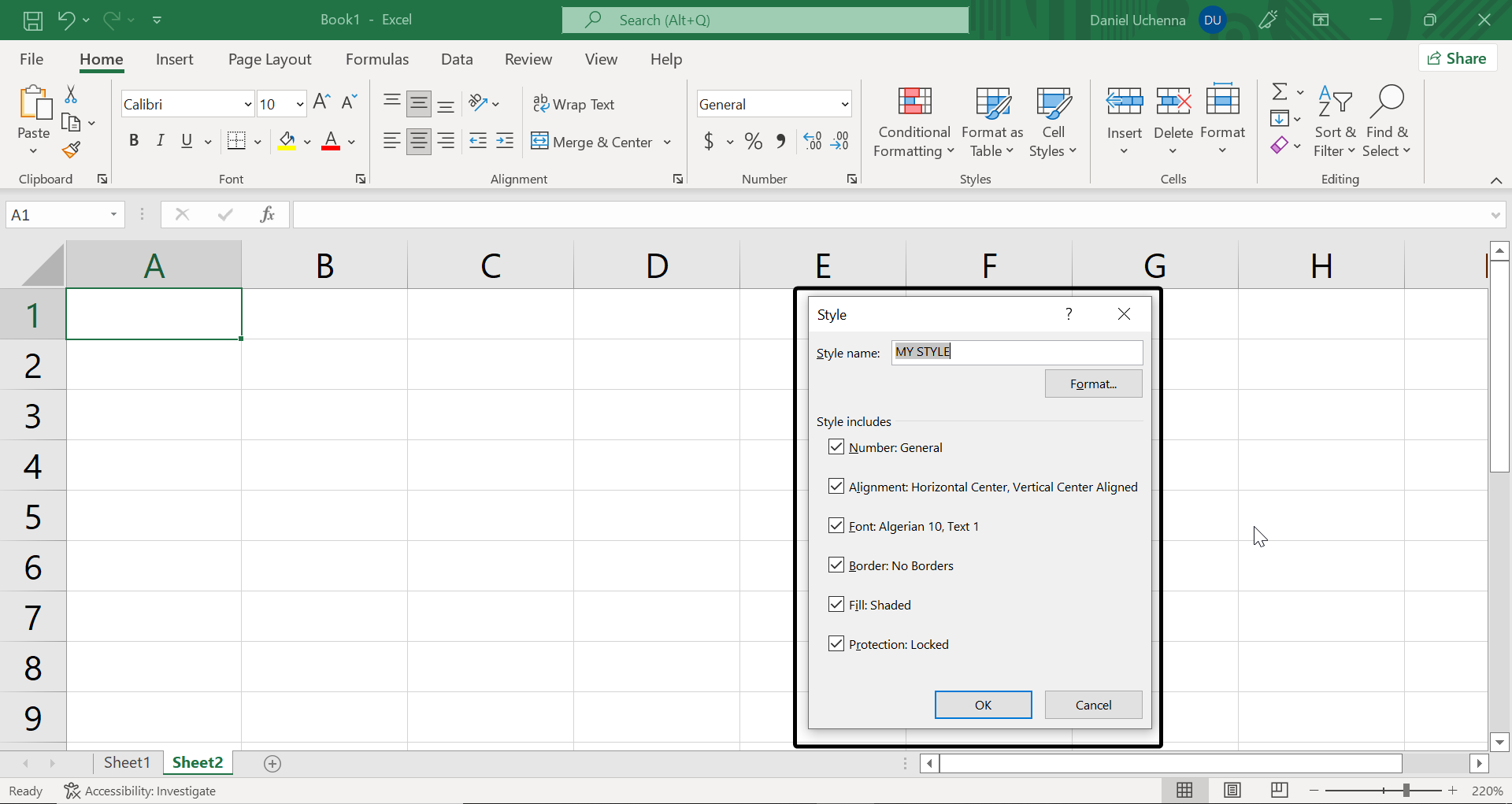Click the Style name input field

click(1016, 352)
